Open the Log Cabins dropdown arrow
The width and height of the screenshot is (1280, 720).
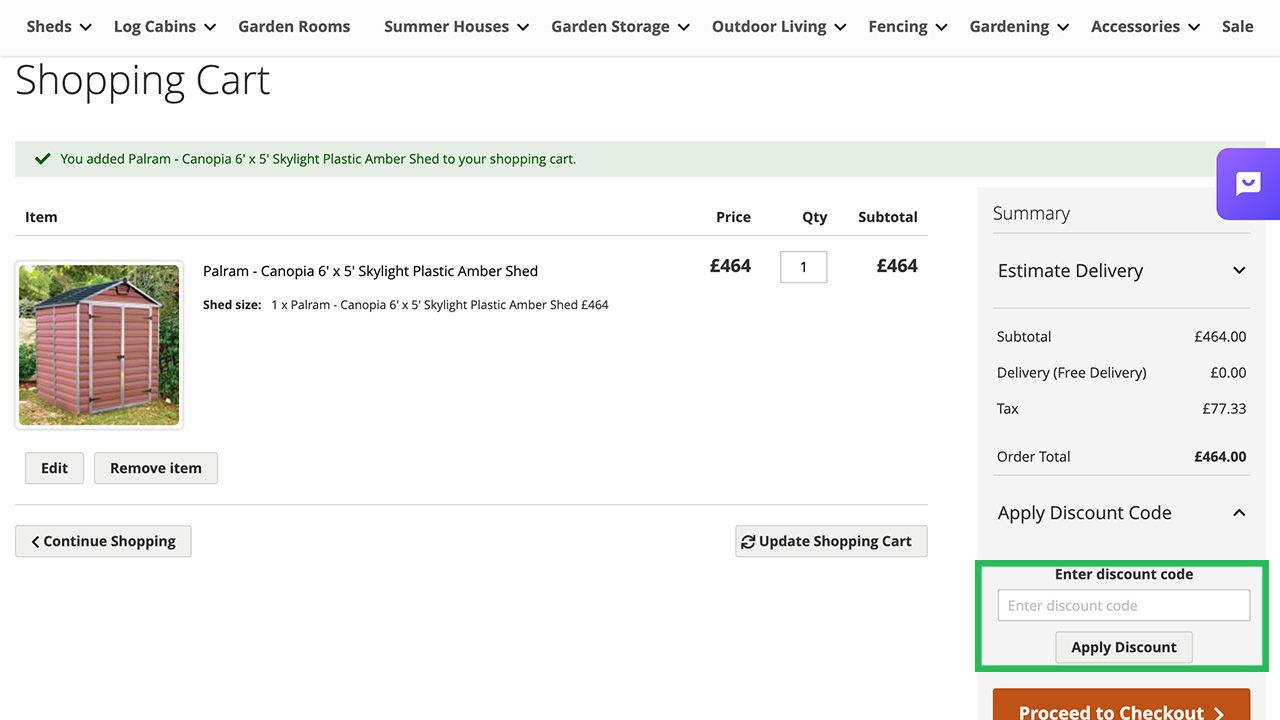coord(210,28)
